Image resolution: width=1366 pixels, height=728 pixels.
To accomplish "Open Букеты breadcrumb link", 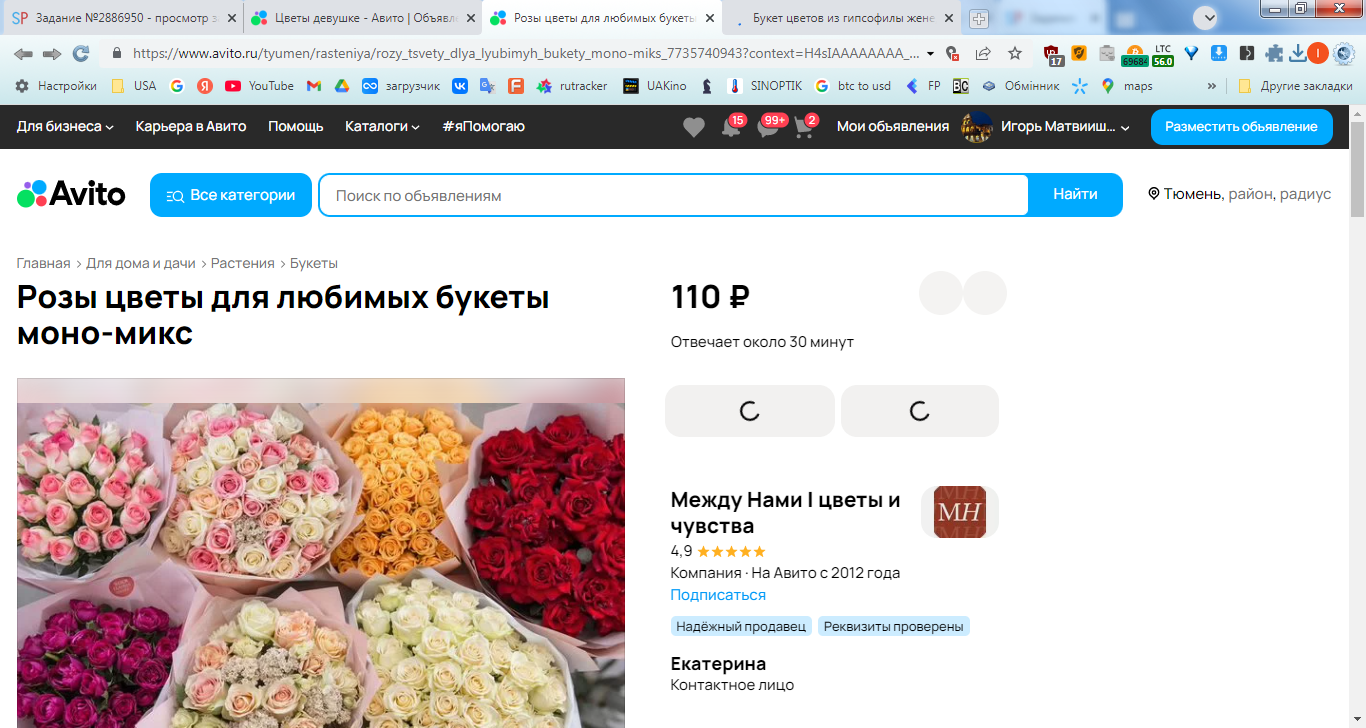I will tap(314, 263).
